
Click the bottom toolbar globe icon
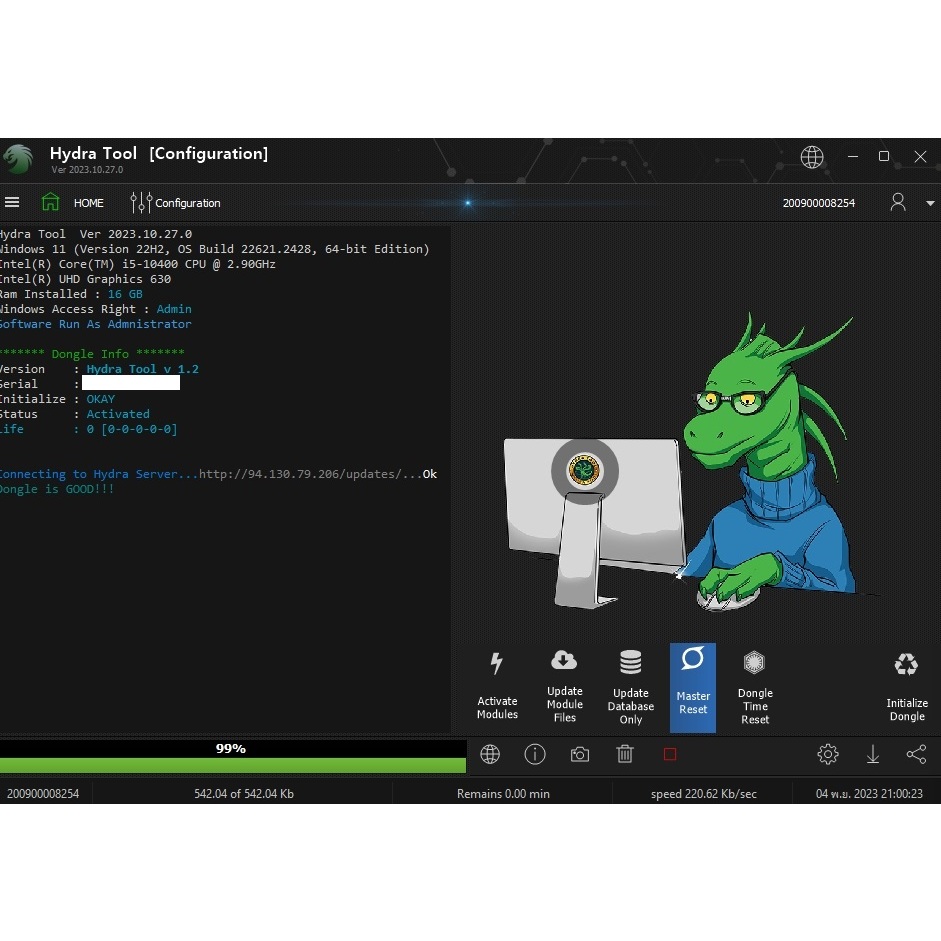(x=490, y=755)
